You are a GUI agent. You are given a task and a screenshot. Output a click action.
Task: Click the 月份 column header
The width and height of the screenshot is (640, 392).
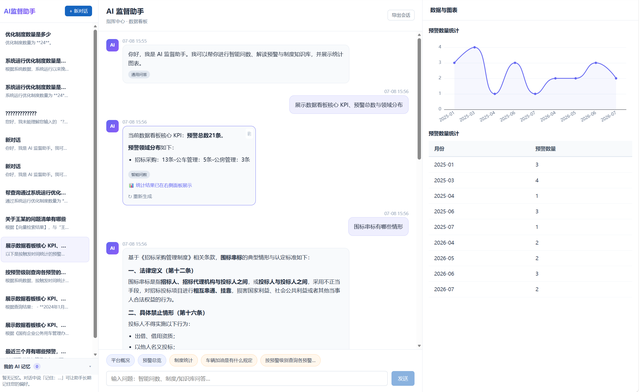439,149
